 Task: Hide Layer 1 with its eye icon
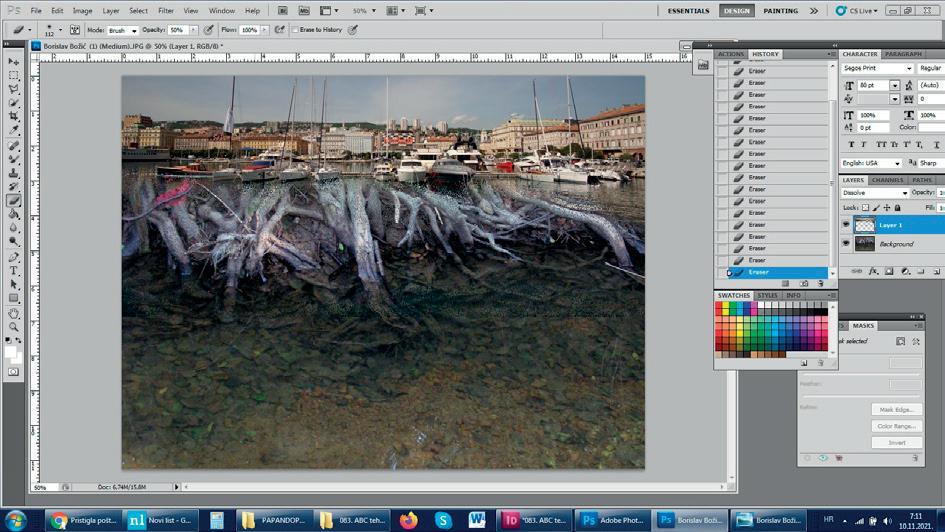pos(846,225)
